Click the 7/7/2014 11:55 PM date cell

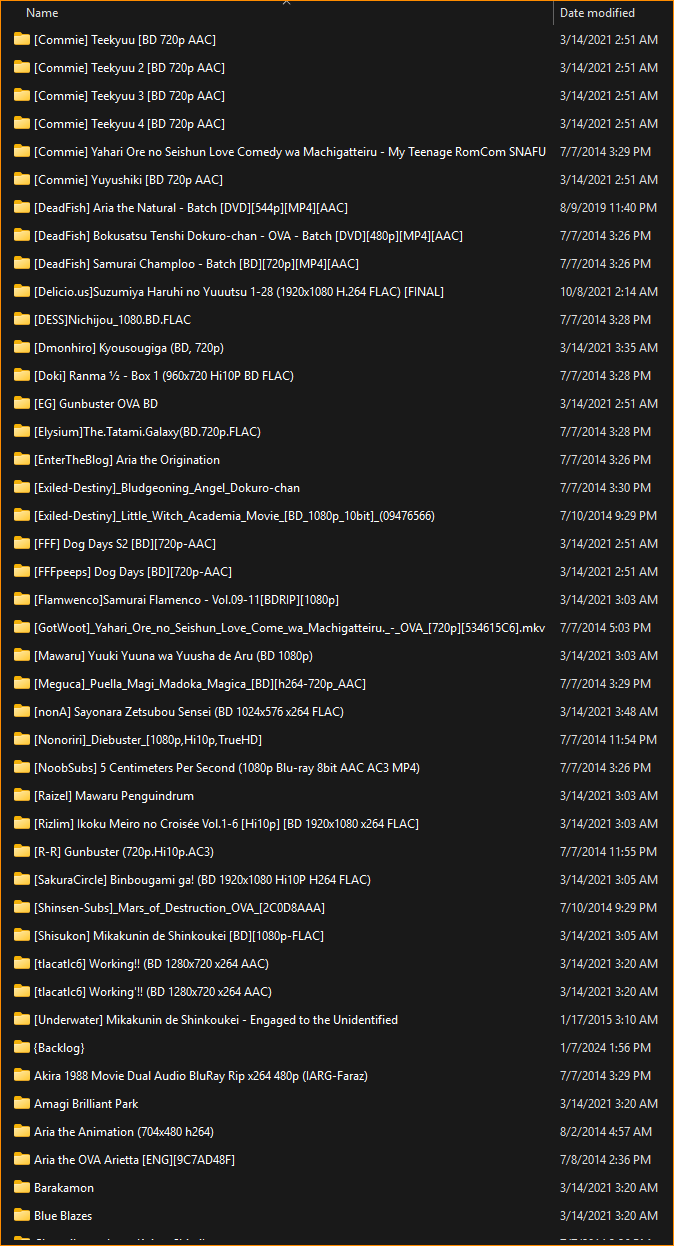608,852
